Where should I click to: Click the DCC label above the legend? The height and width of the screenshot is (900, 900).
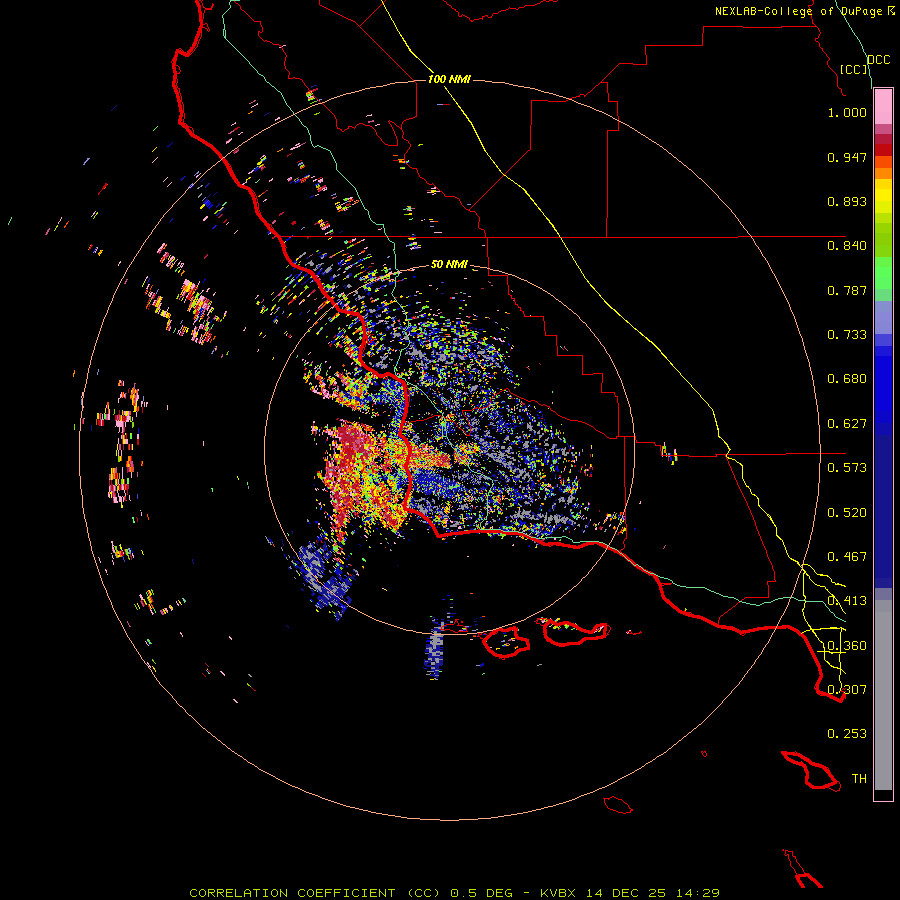coord(878,60)
